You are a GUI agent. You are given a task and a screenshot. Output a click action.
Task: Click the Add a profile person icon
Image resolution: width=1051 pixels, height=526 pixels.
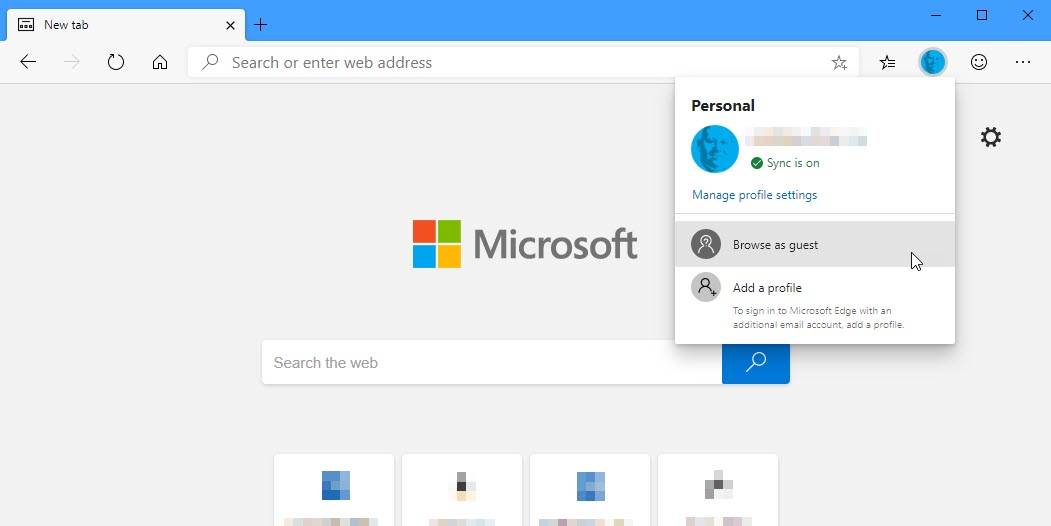click(x=706, y=287)
